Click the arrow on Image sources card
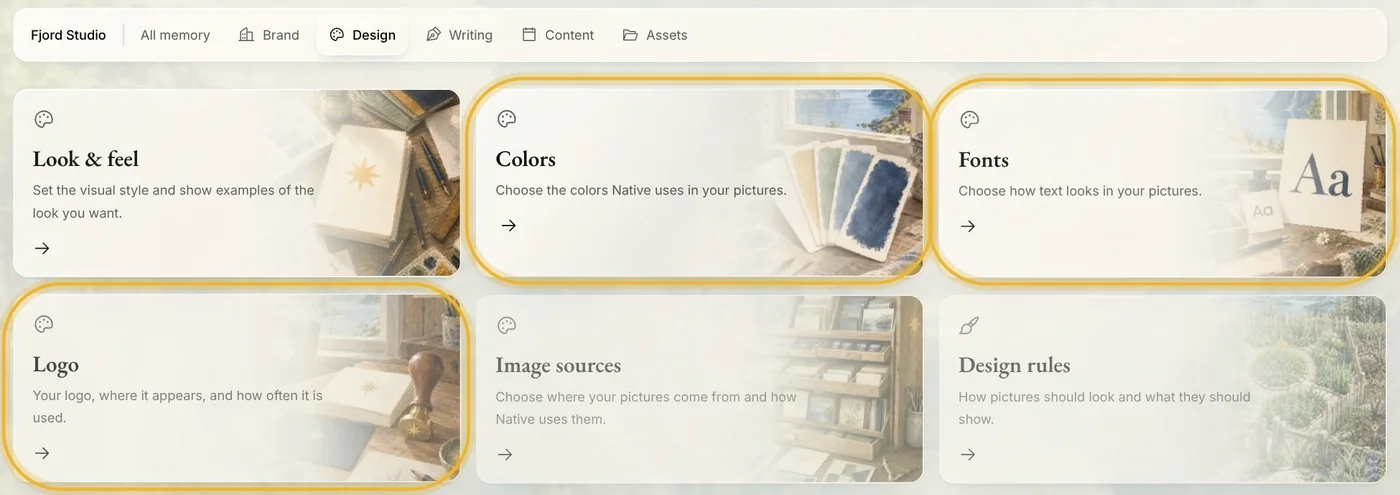Viewport: 1400px width, 495px height. (505, 454)
